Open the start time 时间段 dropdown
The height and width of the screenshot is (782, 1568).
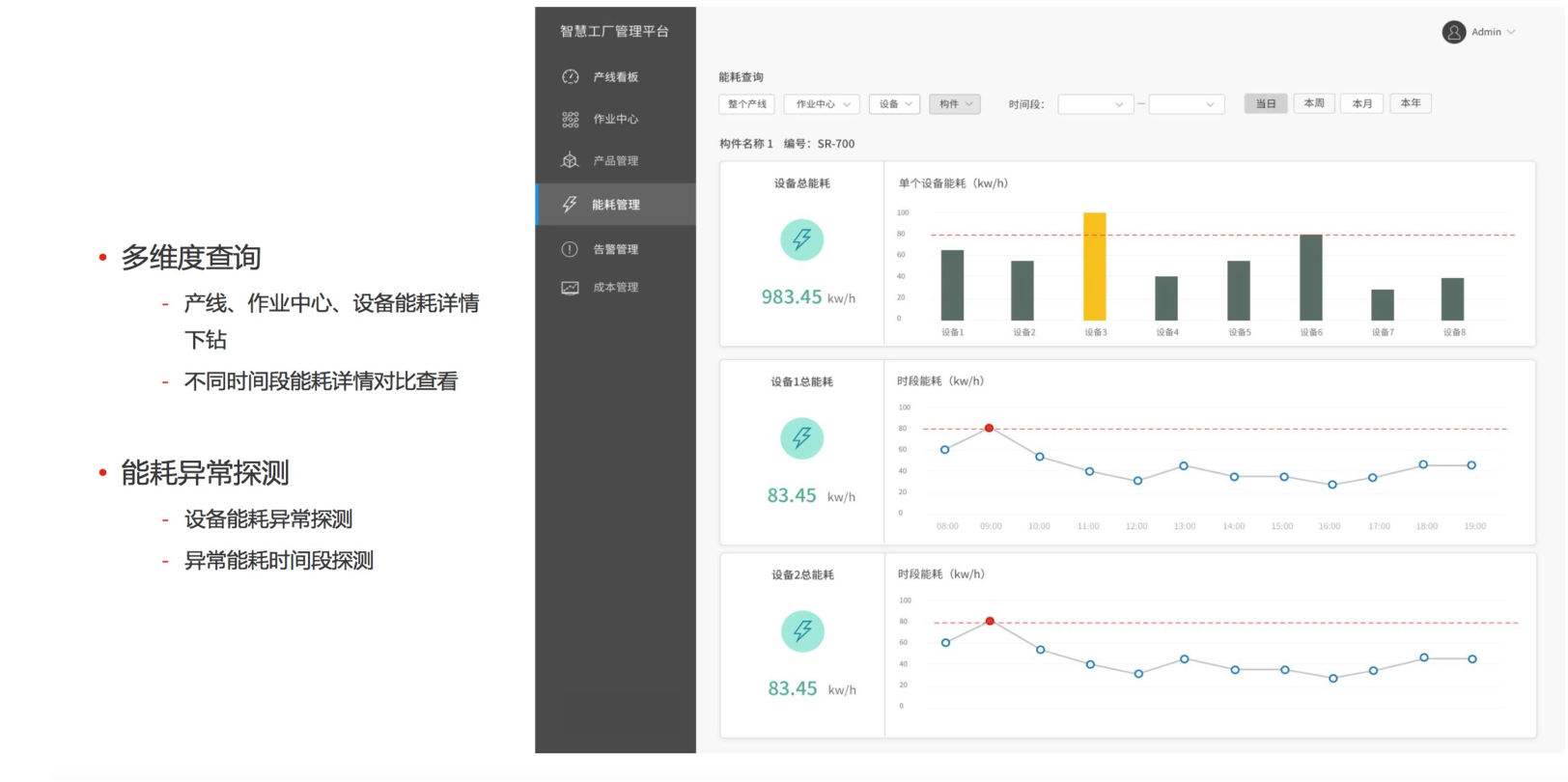point(1095,104)
